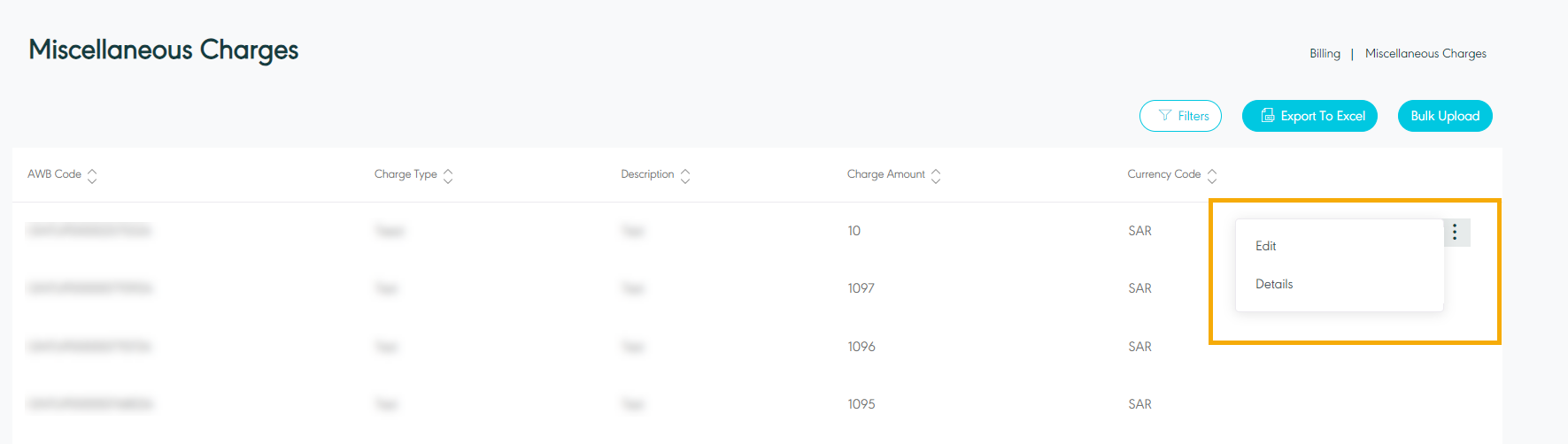
Task: Export To Excel button
Action: pyautogui.click(x=1309, y=116)
